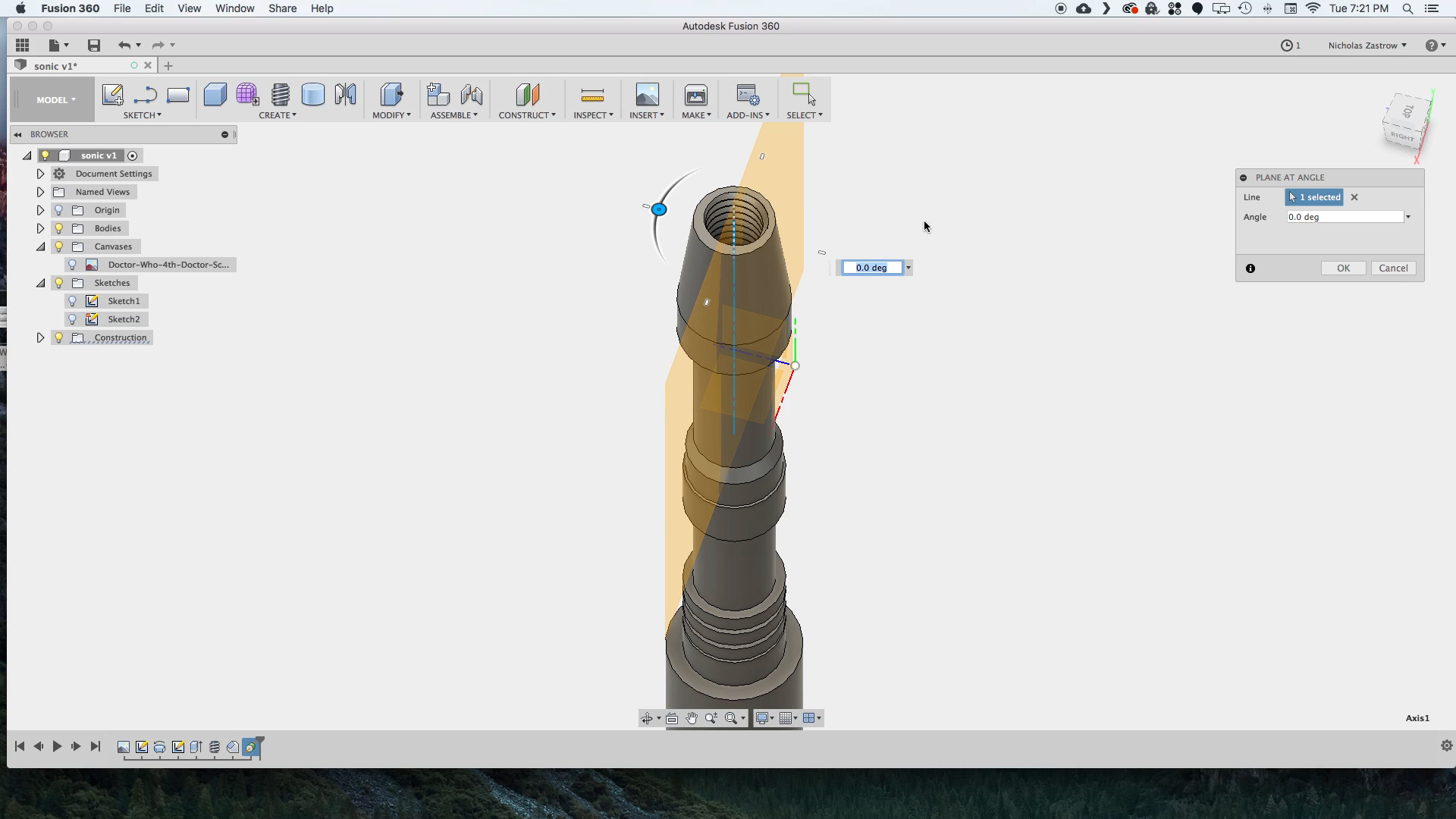1456x819 pixels.
Task: Open the Edit menu
Action: tap(154, 8)
